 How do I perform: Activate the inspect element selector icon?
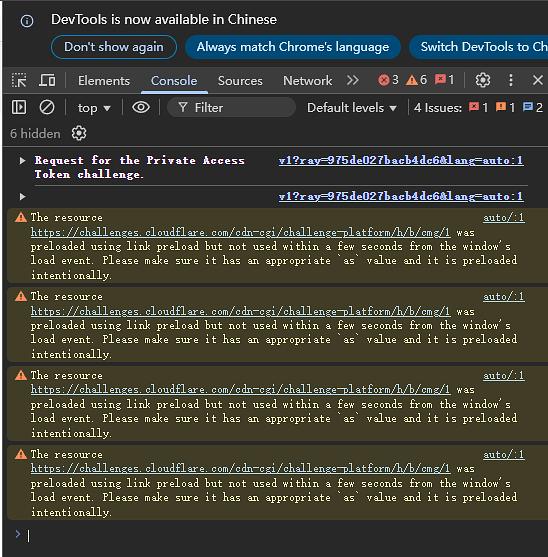point(19,80)
